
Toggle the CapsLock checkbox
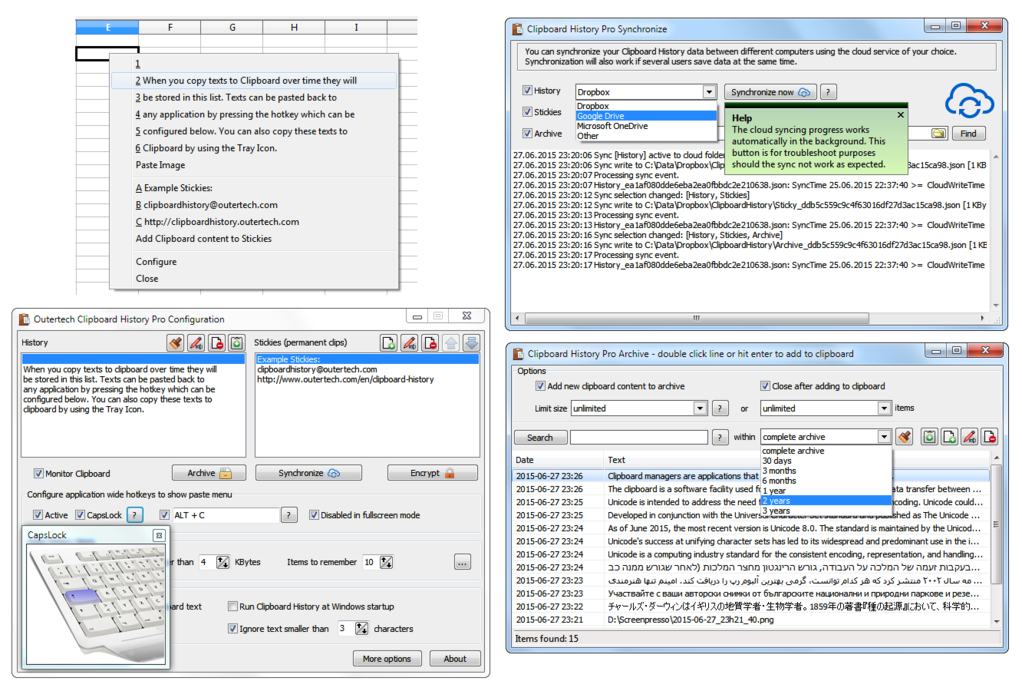80,515
